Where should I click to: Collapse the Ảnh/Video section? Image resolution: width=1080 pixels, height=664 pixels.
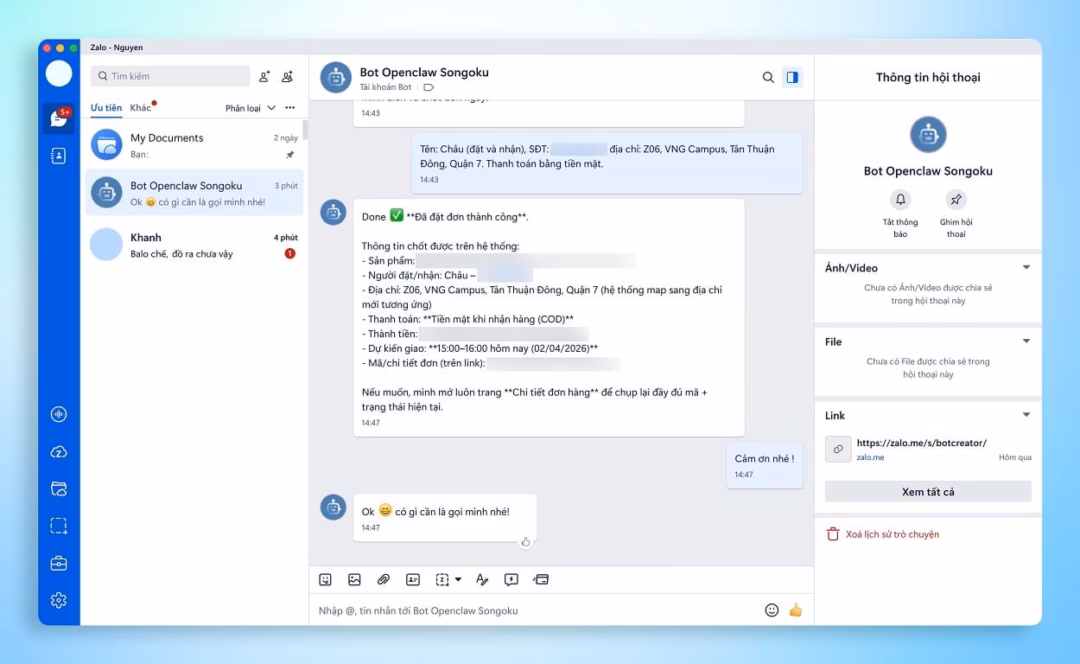click(1026, 267)
